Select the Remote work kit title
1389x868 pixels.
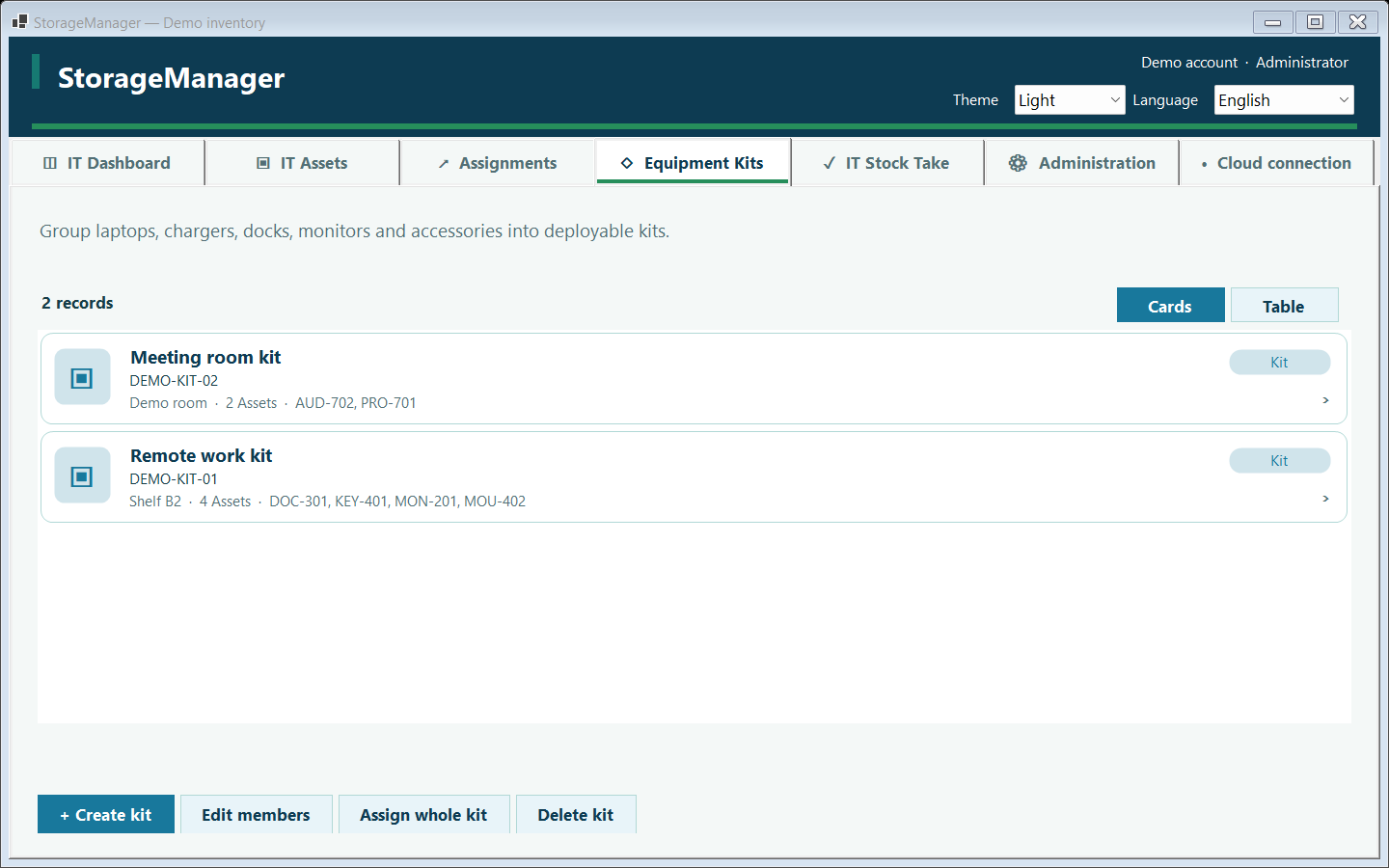coord(202,456)
